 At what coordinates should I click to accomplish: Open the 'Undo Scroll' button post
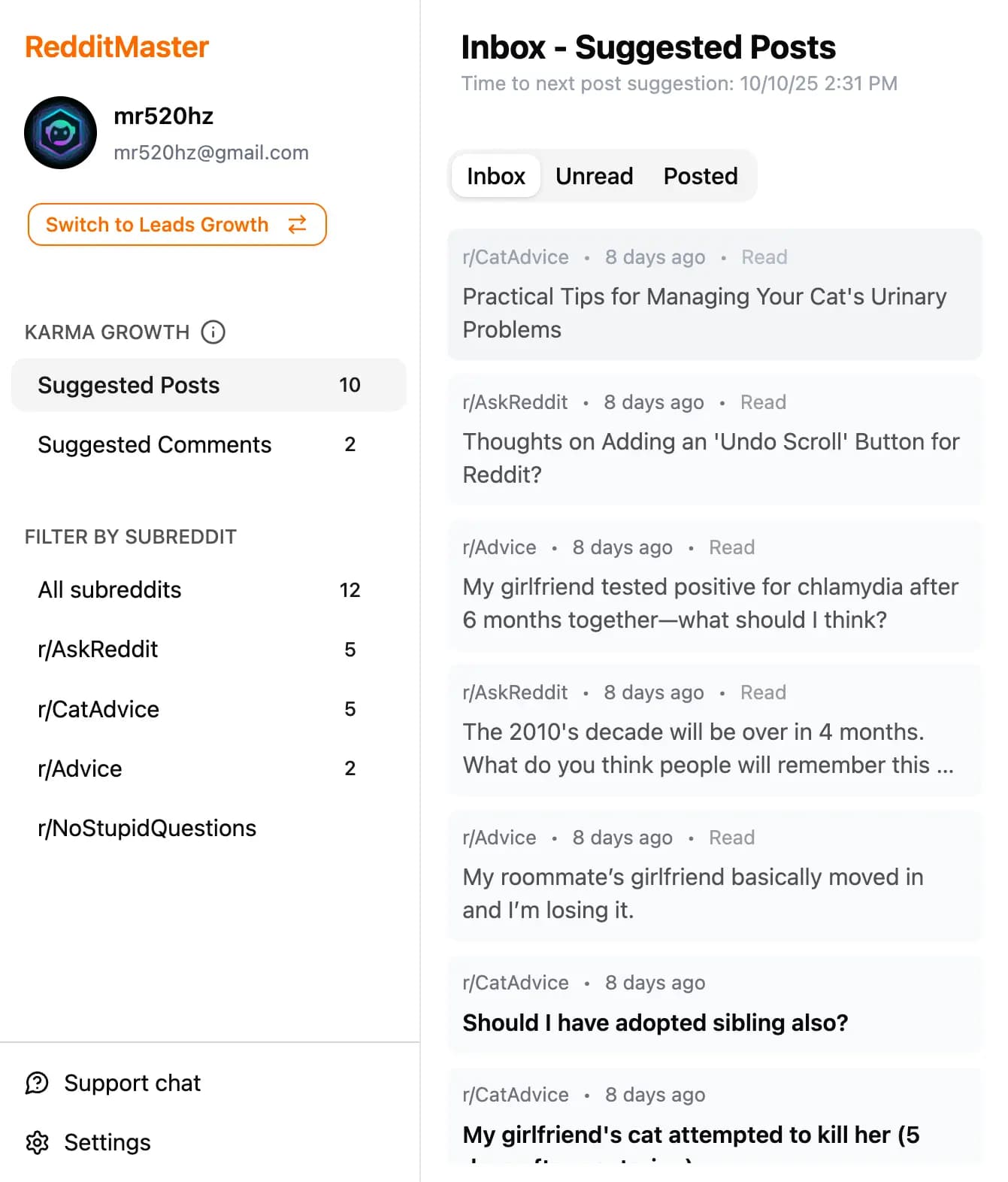(x=710, y=458)
